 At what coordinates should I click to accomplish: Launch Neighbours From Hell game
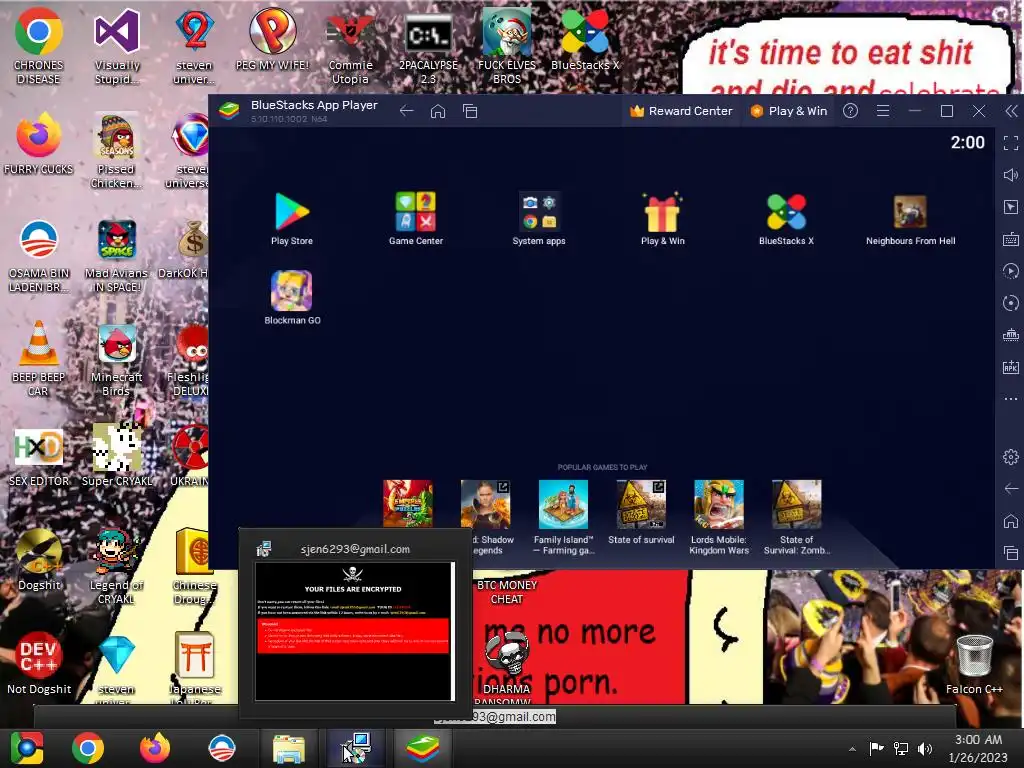click(910, 219)
